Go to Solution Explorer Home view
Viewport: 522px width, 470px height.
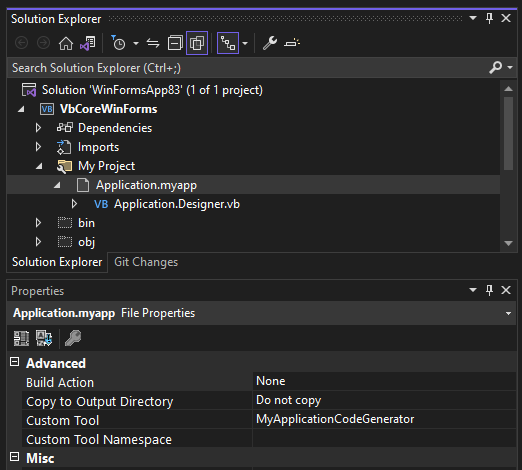click(x=66, y=43)
